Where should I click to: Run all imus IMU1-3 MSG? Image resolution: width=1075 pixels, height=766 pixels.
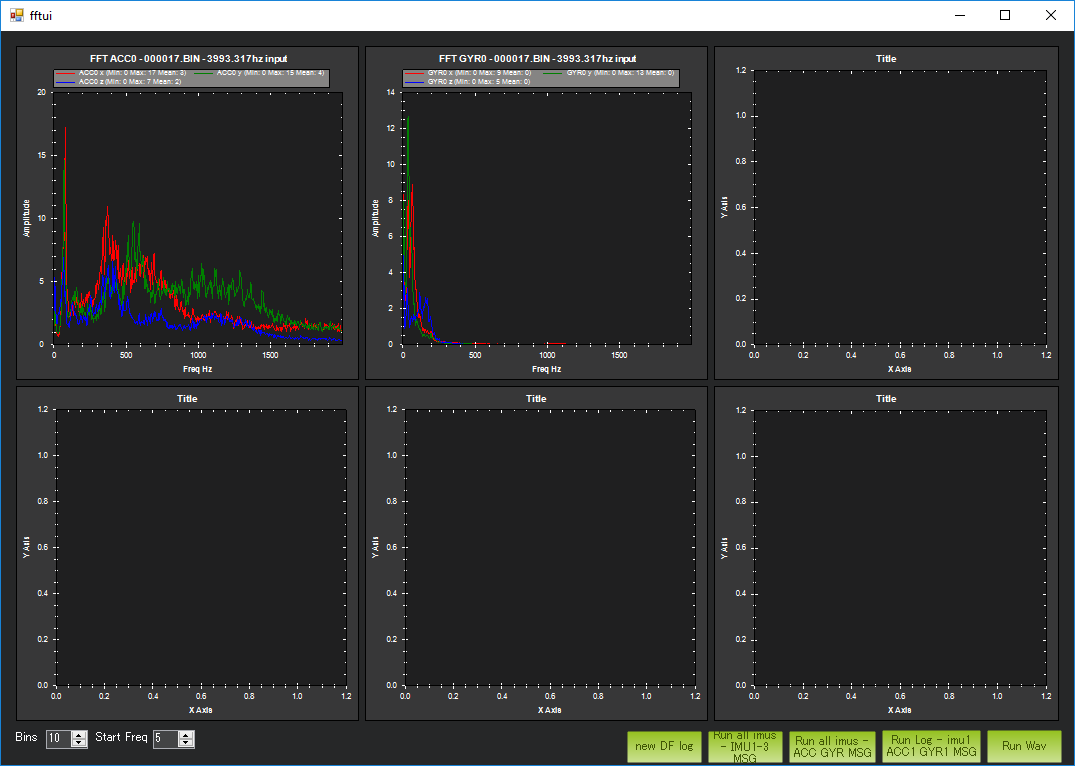pos(744,747)
